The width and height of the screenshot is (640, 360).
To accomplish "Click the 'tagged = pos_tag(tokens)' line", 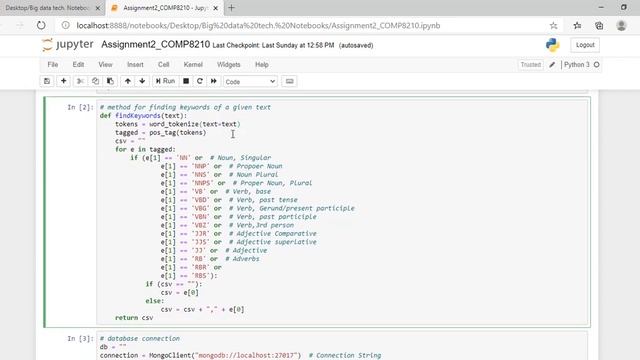I will pyautogui.click(x=160, y=133).
